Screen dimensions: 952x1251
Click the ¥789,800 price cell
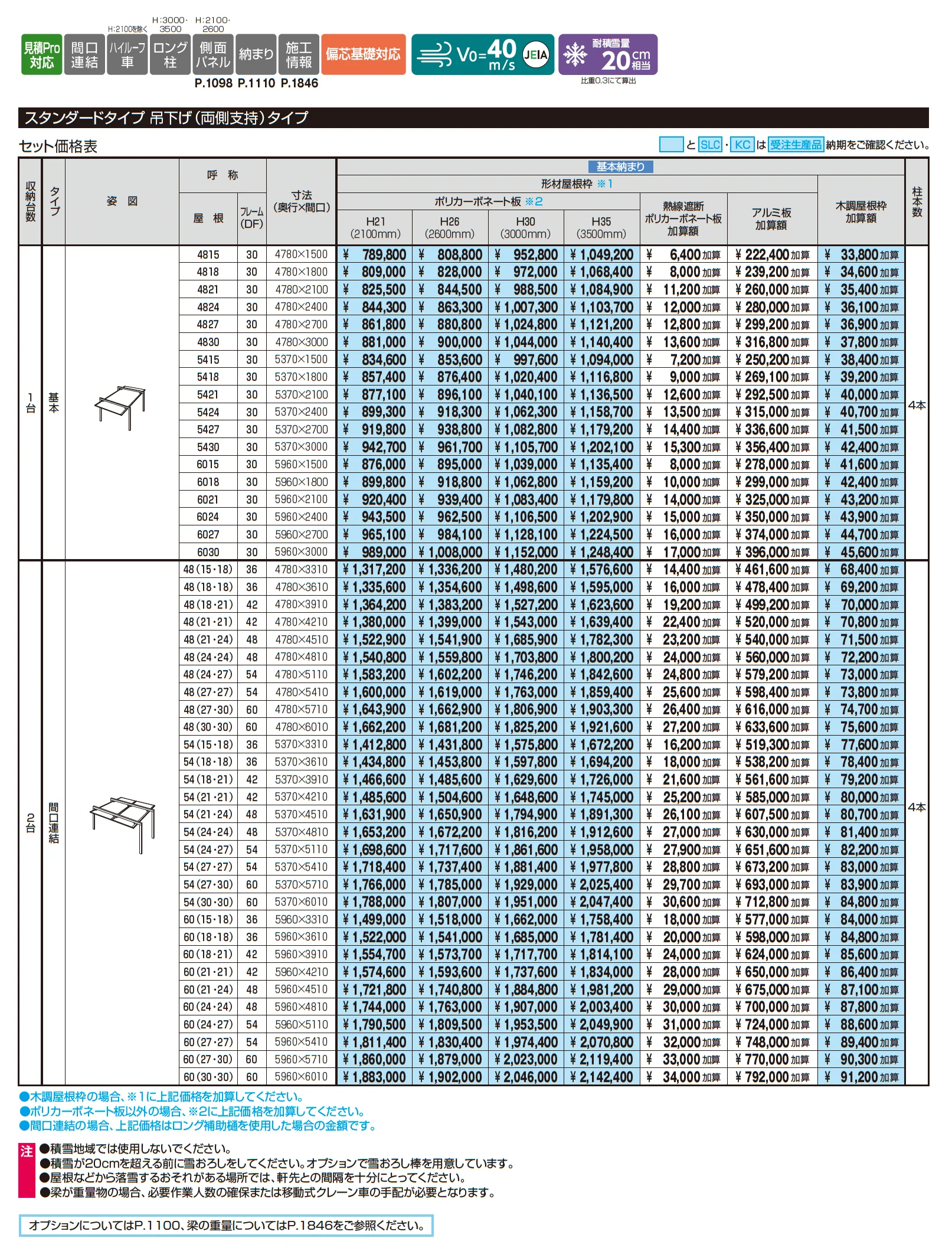(375, 255)
